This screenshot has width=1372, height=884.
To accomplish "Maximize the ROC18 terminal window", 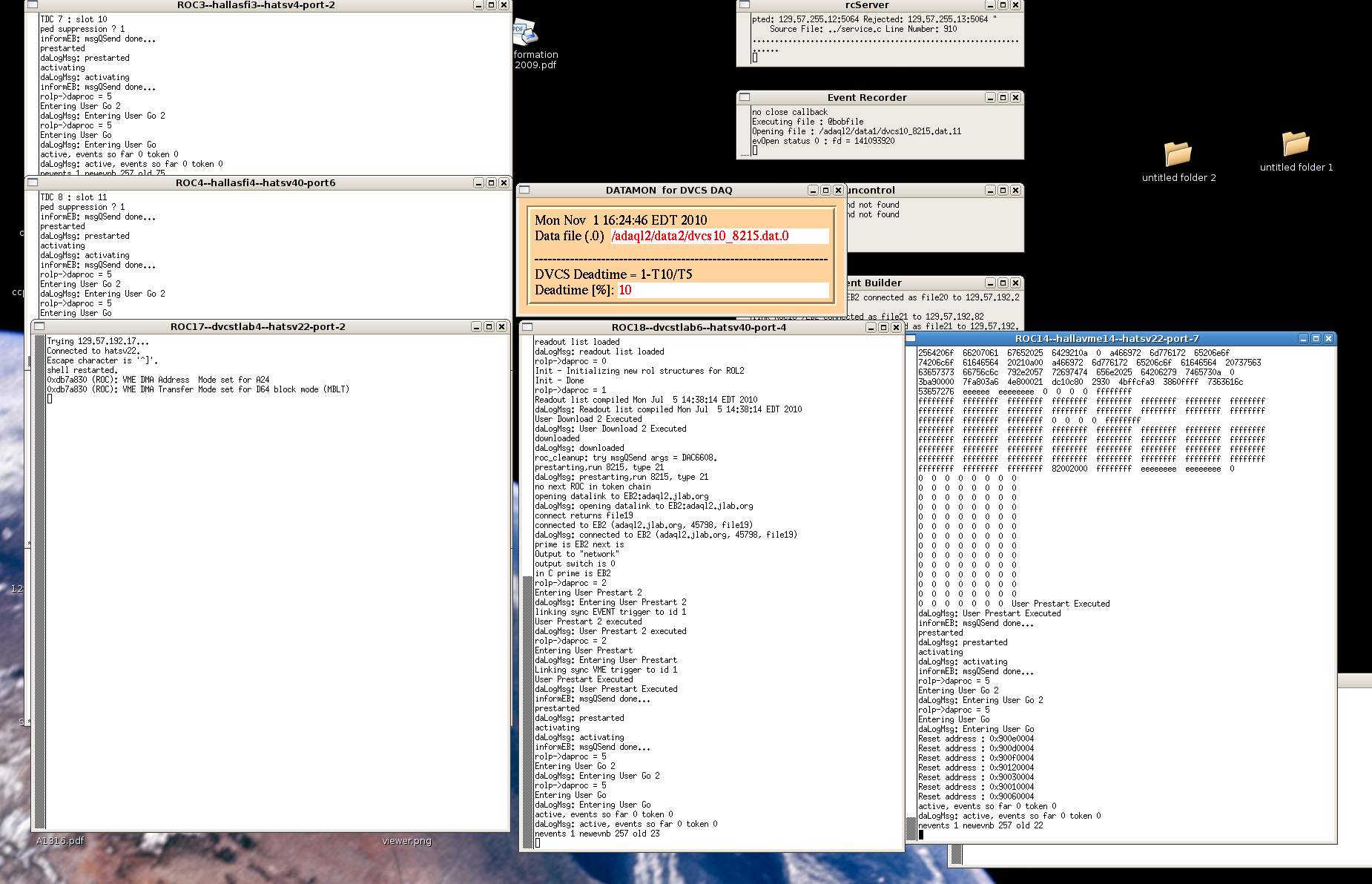I will (883, 327).
